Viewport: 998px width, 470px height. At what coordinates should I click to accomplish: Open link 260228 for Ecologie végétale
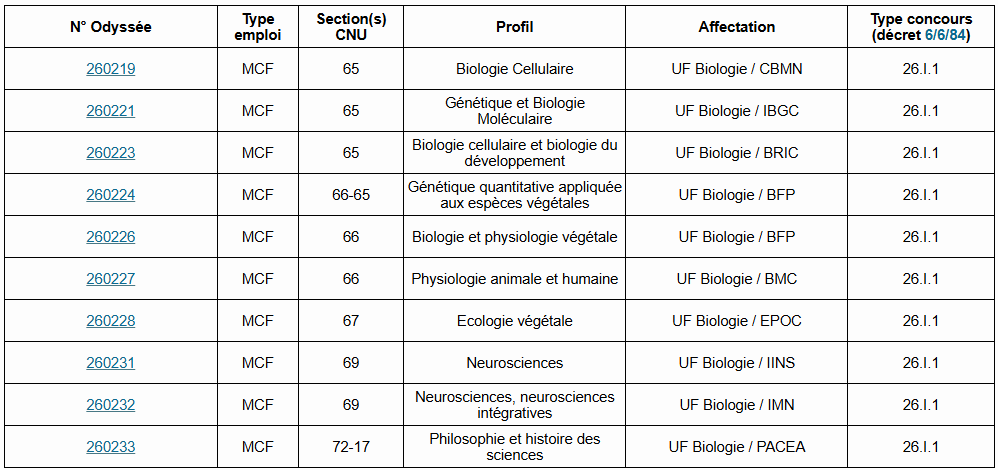[110, 321]
